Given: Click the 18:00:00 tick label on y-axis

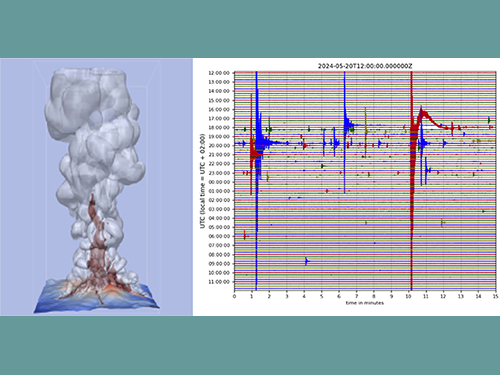Looking at the screenshot, I should click(x=219, y=128).
